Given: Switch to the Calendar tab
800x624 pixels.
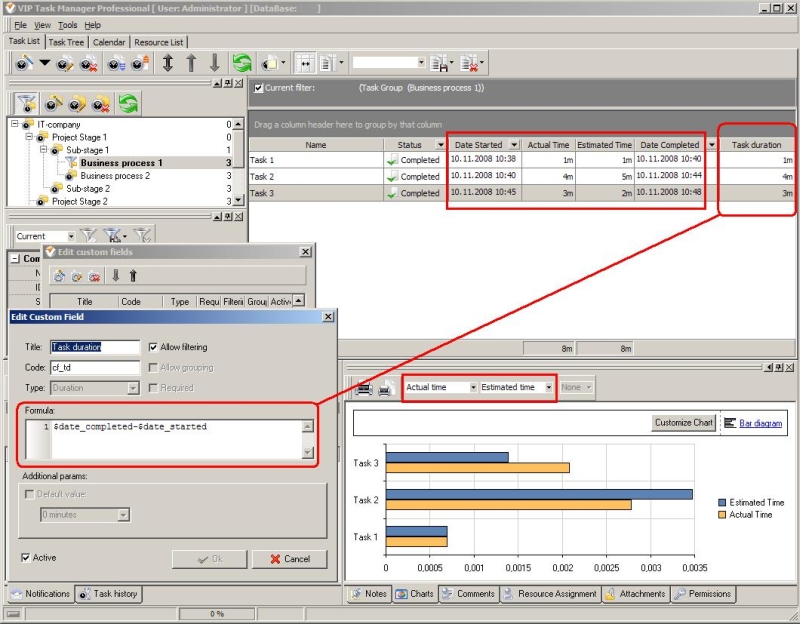Looking at the screenshot, I should (x=109, y=42).
